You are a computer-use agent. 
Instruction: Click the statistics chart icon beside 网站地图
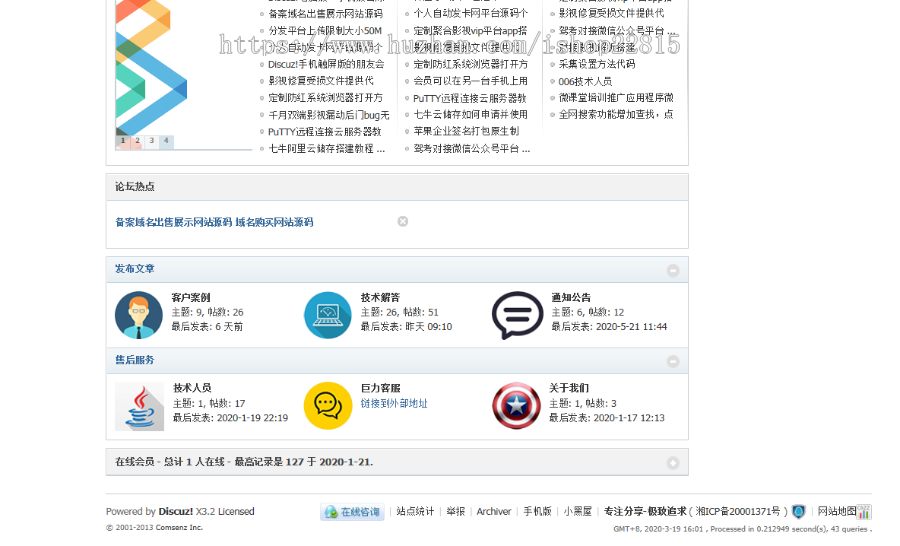point(864,511)
